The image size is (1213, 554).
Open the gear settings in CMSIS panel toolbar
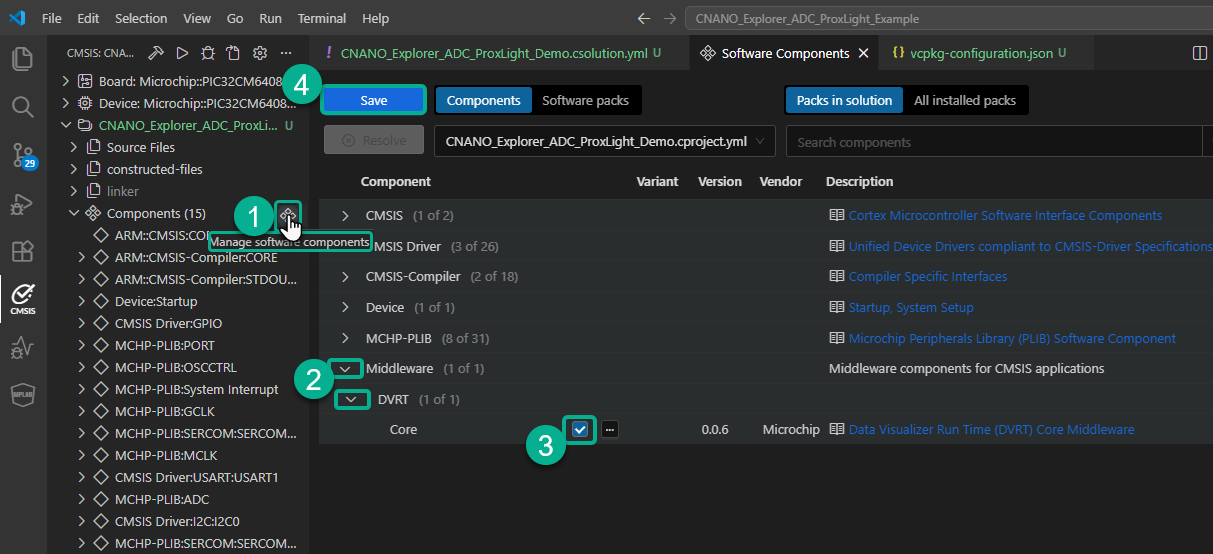pos(260,53)
